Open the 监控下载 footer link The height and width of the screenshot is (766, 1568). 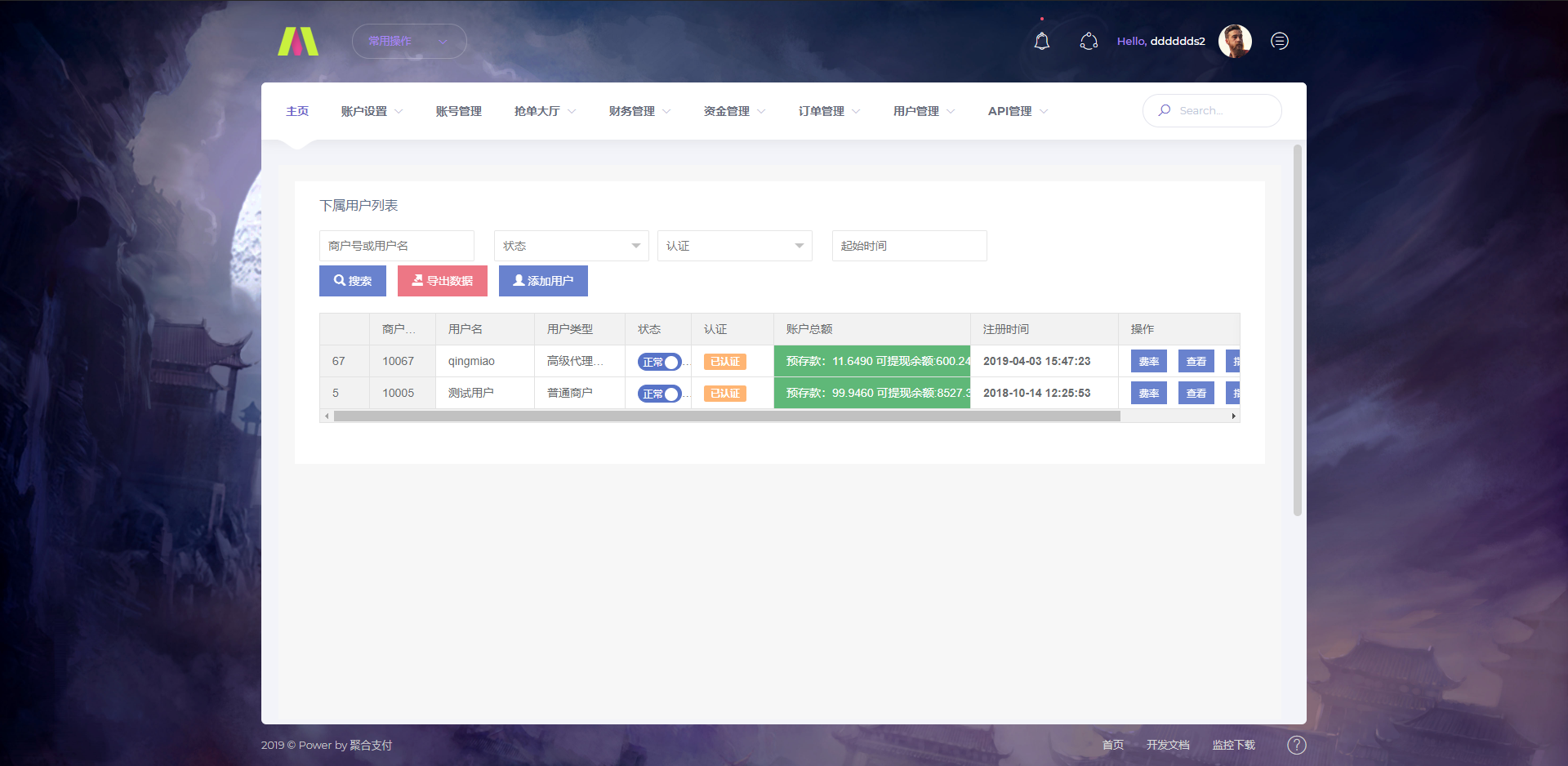tap(1234, 745)
